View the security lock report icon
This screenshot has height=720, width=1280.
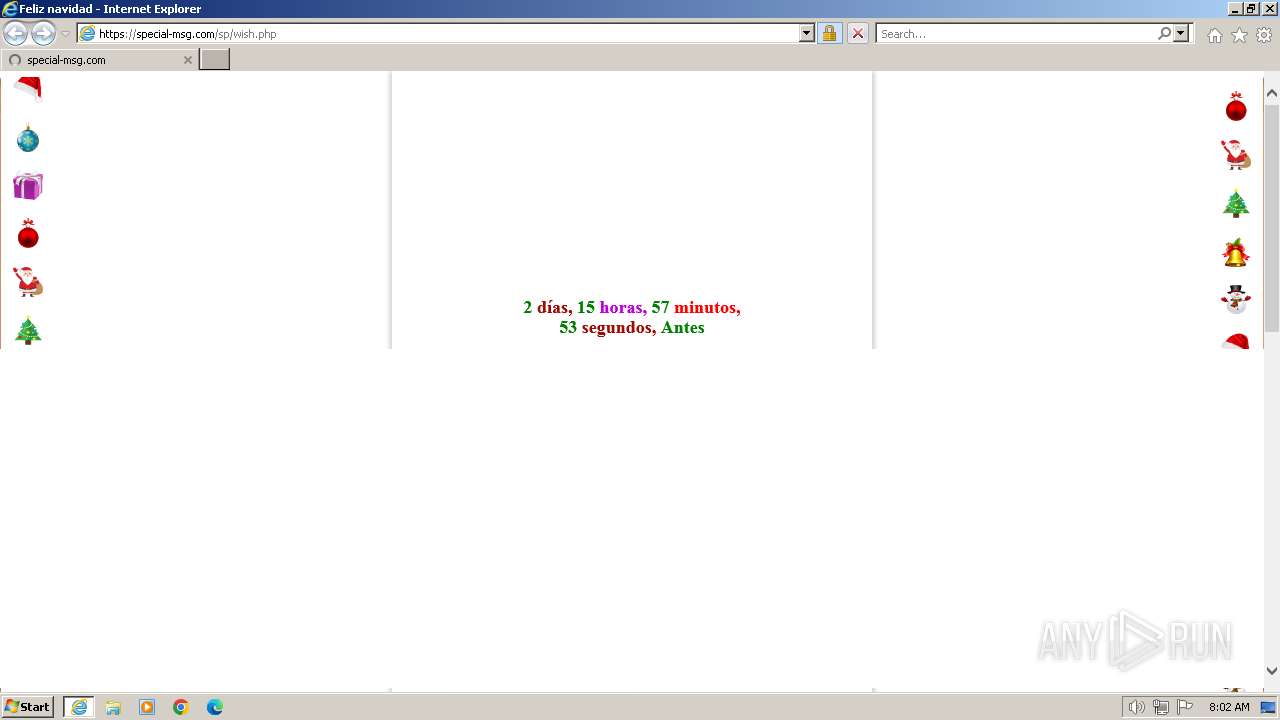coord(829,33)
